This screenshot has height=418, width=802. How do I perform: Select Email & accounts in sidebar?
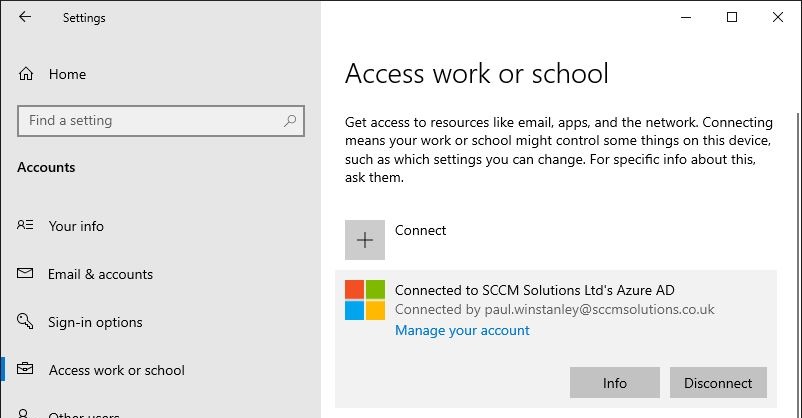coord(100,274)
